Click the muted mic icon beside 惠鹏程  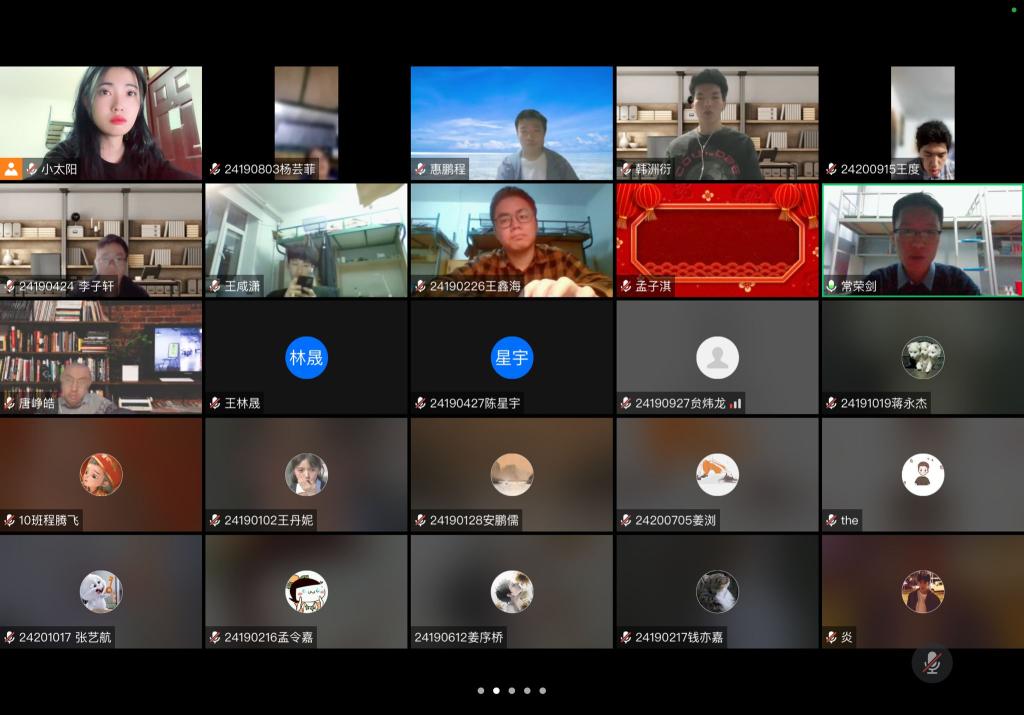pos(421,169)
